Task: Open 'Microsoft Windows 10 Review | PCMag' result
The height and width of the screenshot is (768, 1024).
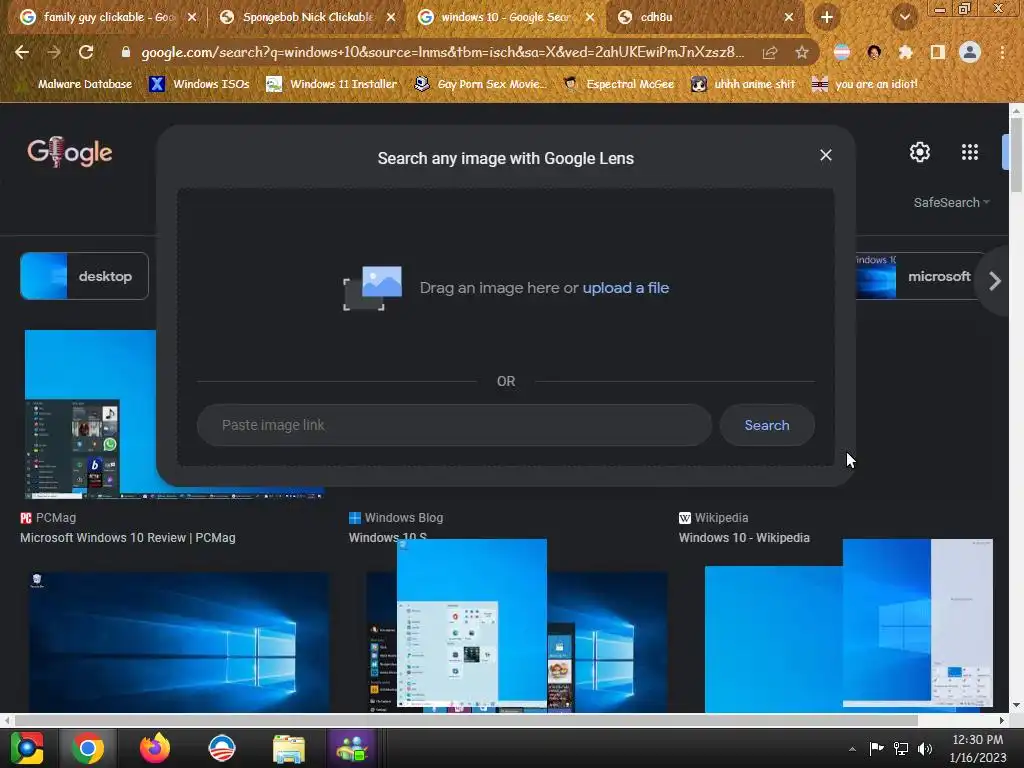Action: point(127,537)
